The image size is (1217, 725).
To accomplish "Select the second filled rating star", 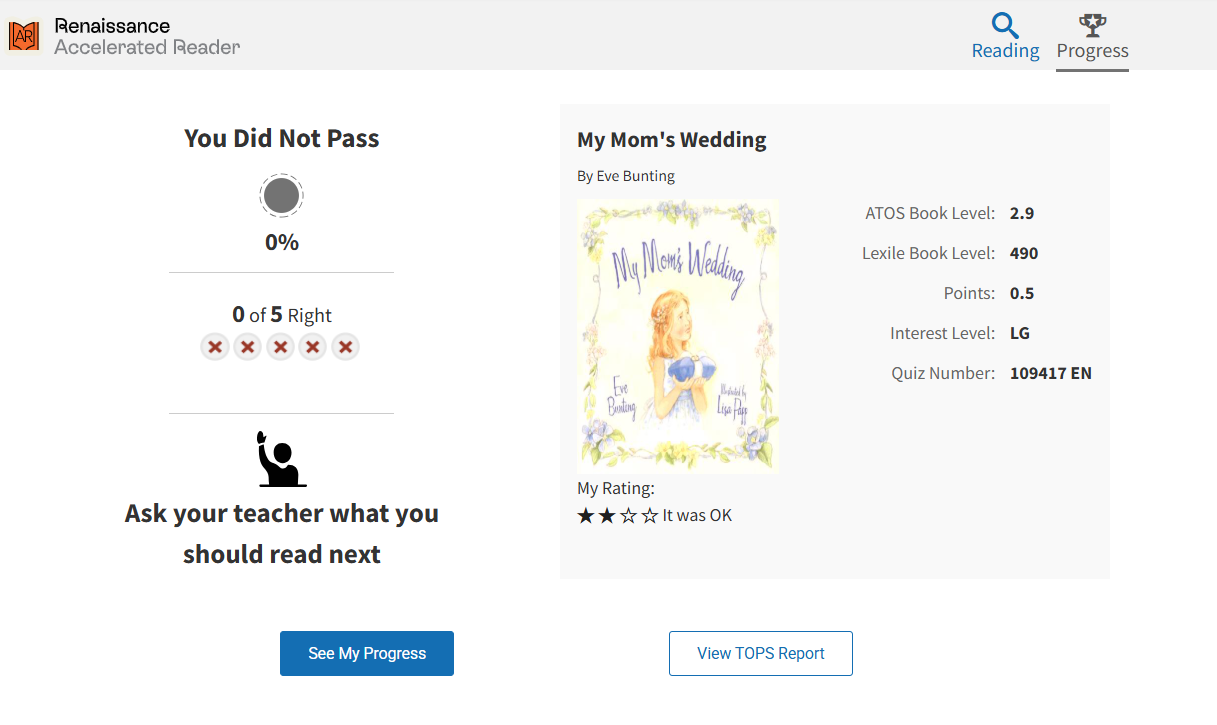I will tap(607, 516).
